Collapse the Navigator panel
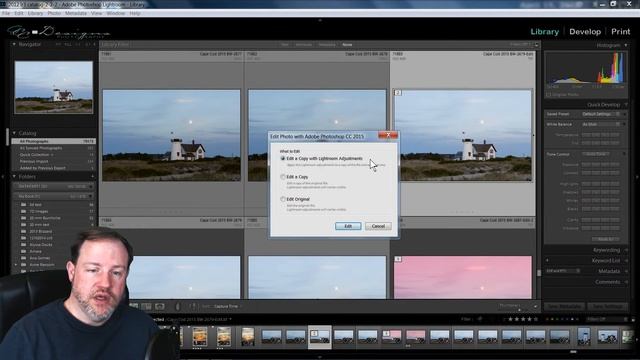This screenshot has height=360, width=640. [14, 44]
